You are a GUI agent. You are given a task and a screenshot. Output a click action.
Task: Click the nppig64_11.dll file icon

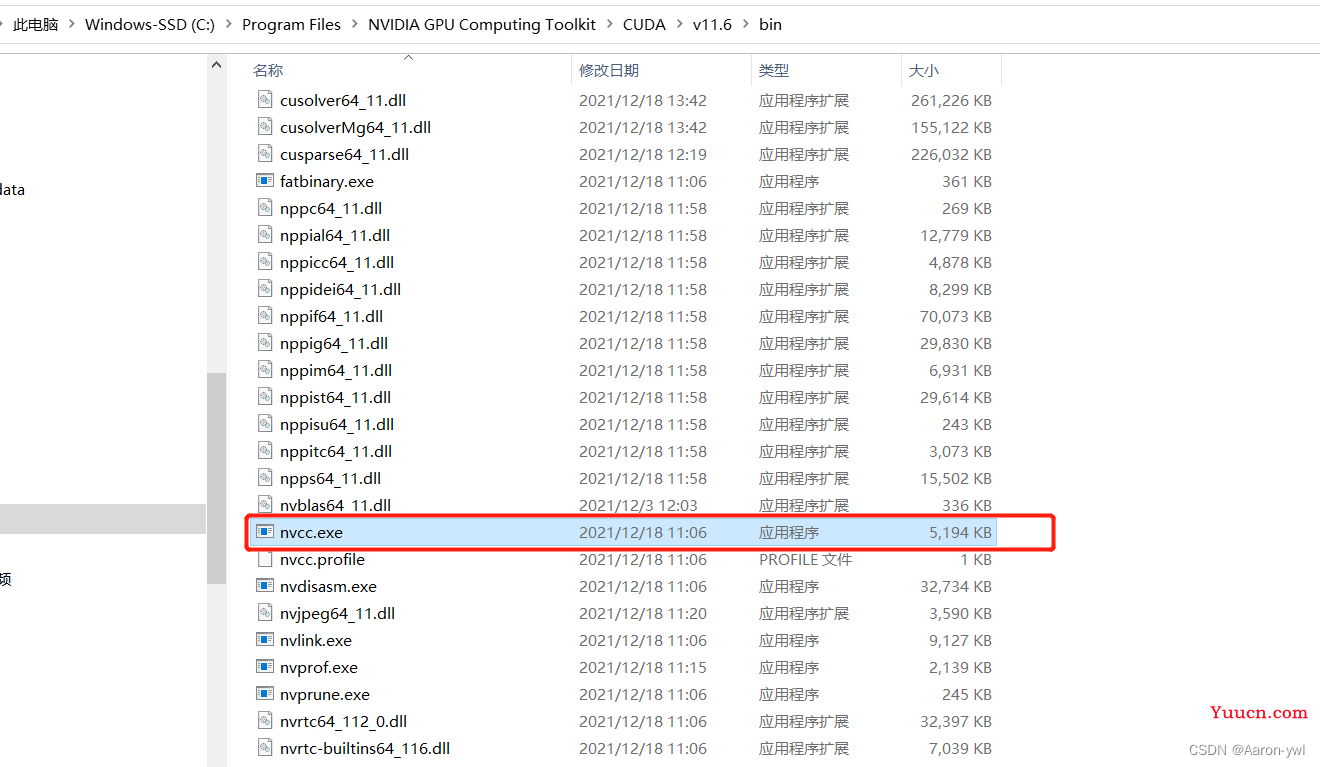click(265, 343)
